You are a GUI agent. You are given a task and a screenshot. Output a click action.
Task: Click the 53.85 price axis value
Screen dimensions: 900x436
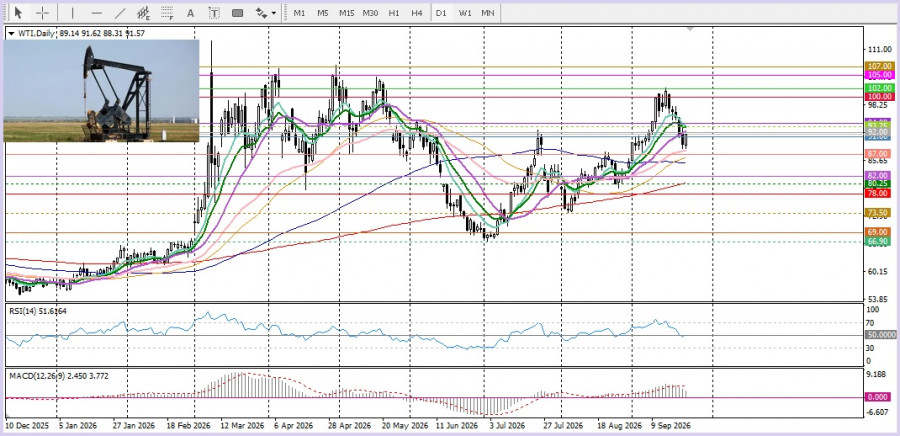point(879,299)
